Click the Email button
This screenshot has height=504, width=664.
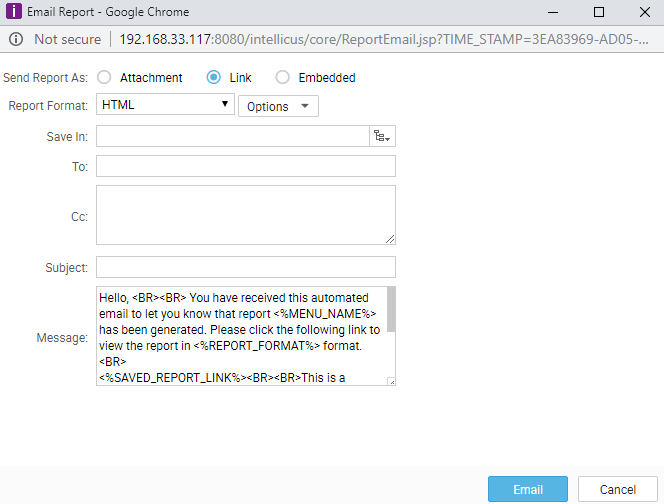528,489
